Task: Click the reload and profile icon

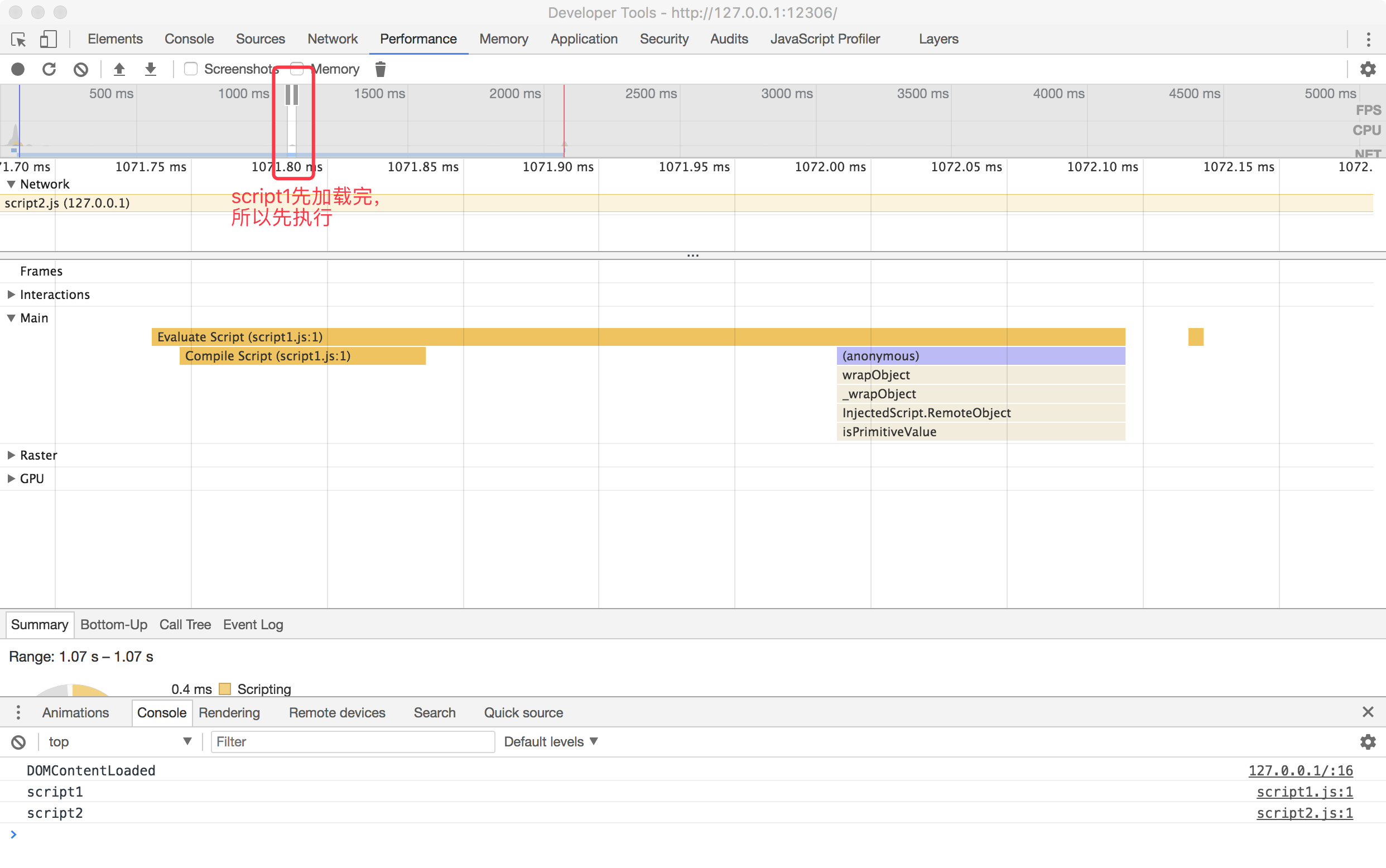Action: point(49,70)
